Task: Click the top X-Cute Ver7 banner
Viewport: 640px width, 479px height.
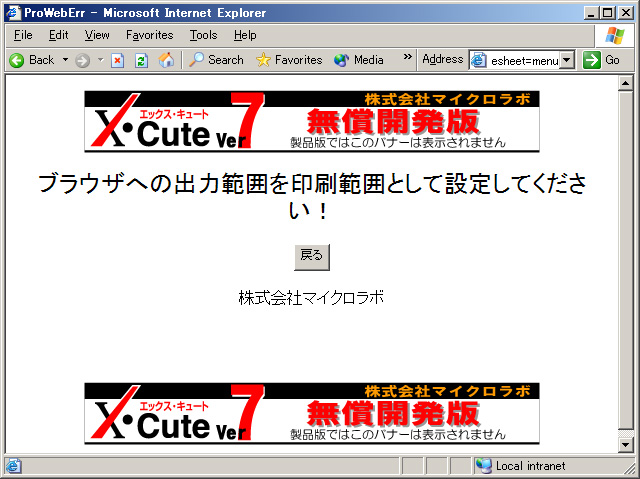Action: [x=312, y=122]
